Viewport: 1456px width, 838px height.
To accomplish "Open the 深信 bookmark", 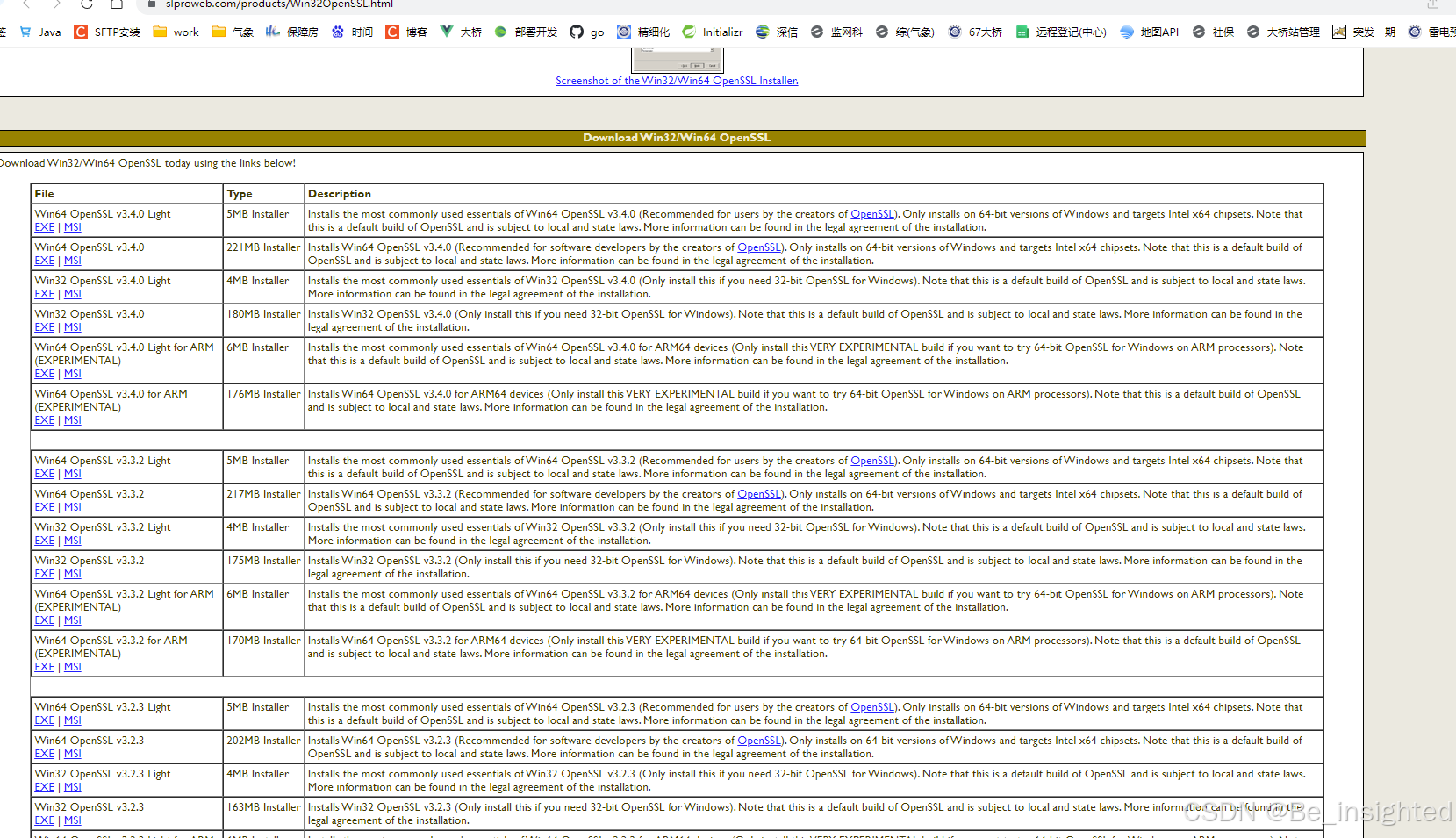I will coord(777,32).
